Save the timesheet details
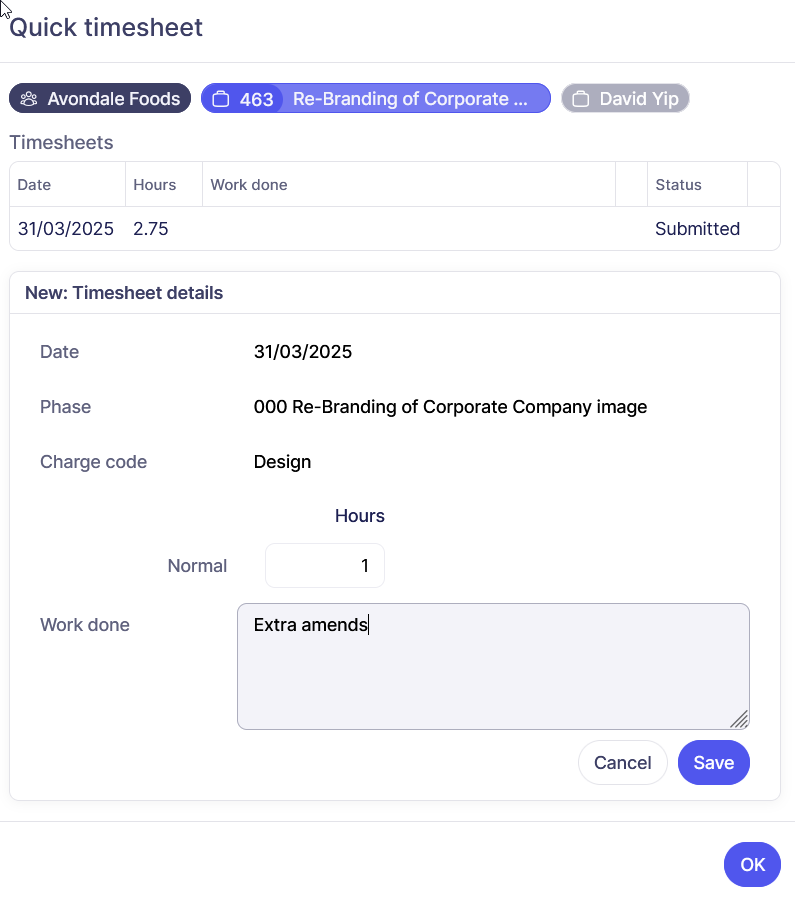Image resolution: width=795 pixels, height=898 pixels. coord(714,763)
